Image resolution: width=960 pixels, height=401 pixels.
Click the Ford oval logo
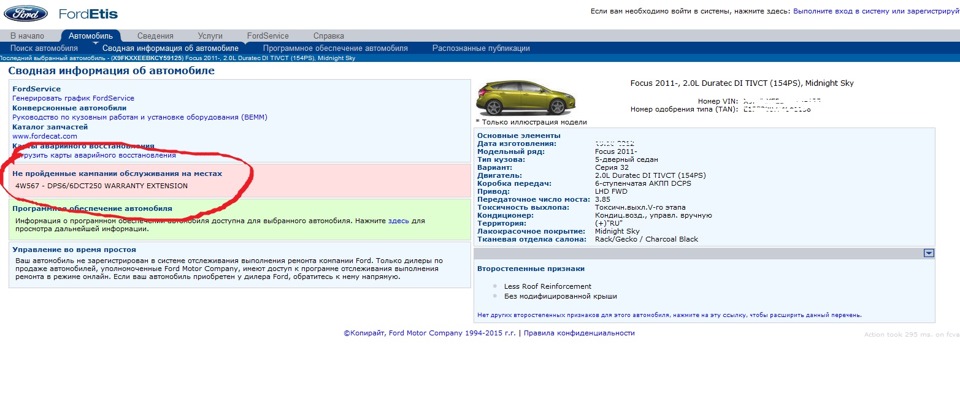[26, 13]
